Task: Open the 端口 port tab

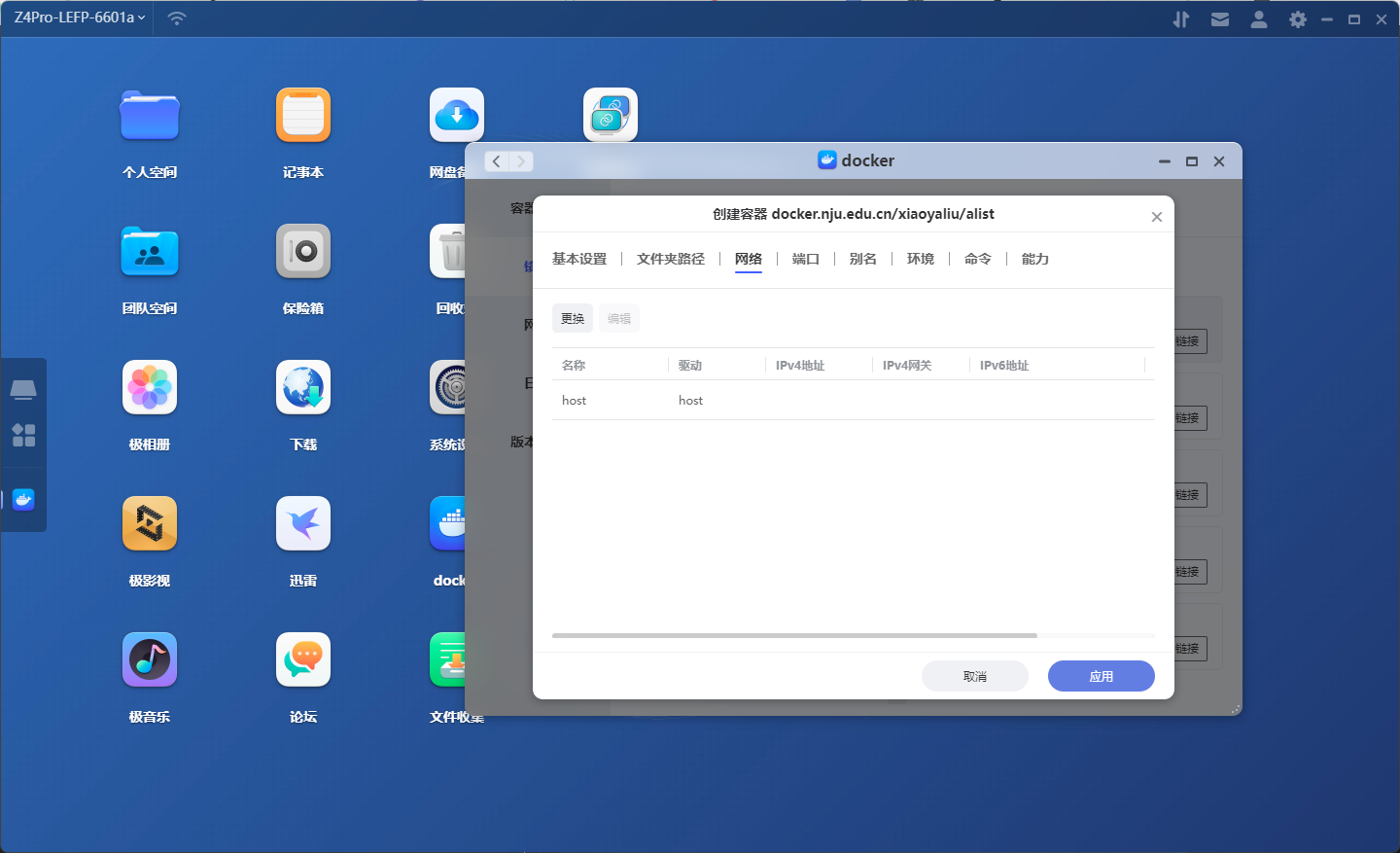Action: point(805,259)
